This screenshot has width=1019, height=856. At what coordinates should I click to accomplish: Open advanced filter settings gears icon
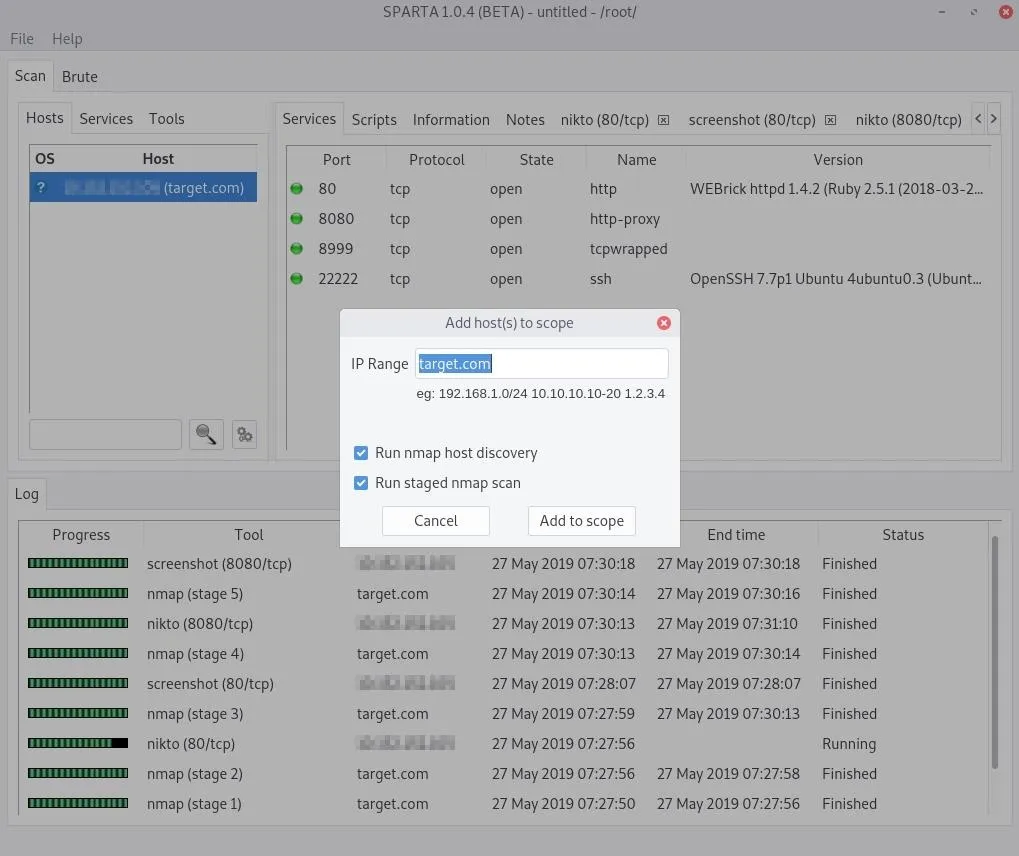[244, 434]
